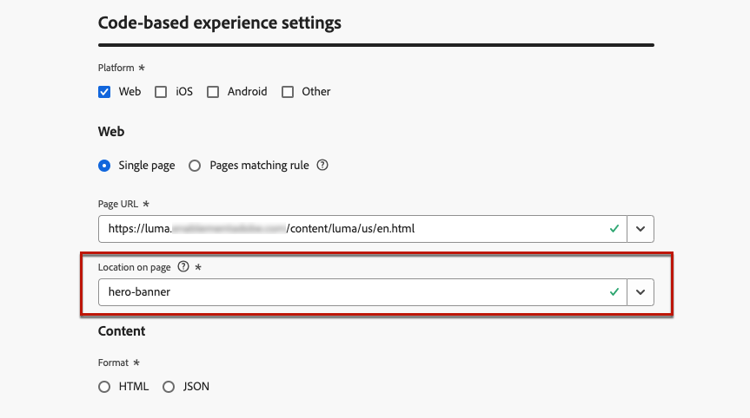750x418 pixels.
Task: Select JSON content format
Action: [x=169, y=386]
